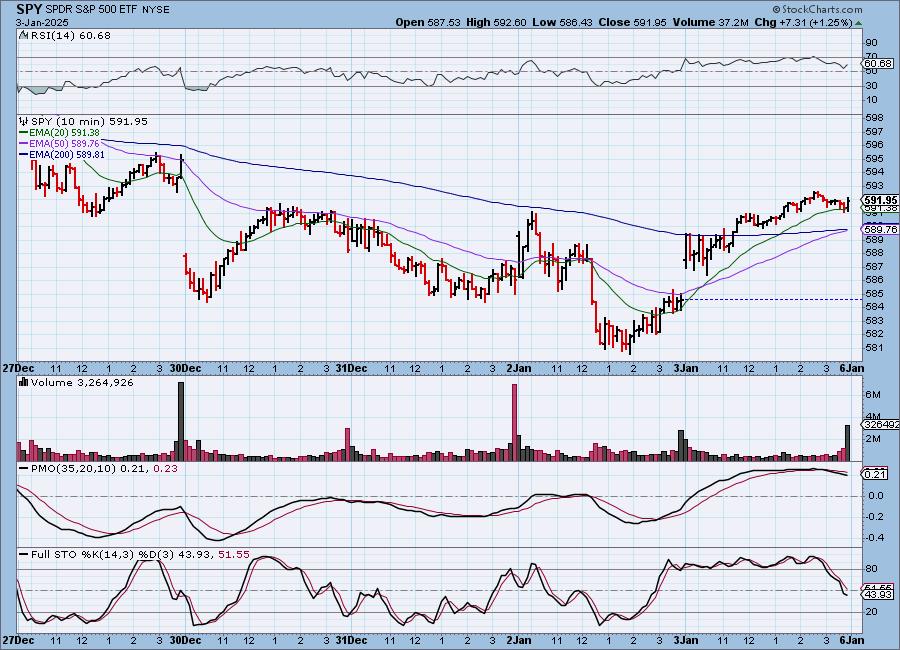Click the tallest black volume bar at 30Dec
Screen dimensions: 900x650
pos(181,421)
